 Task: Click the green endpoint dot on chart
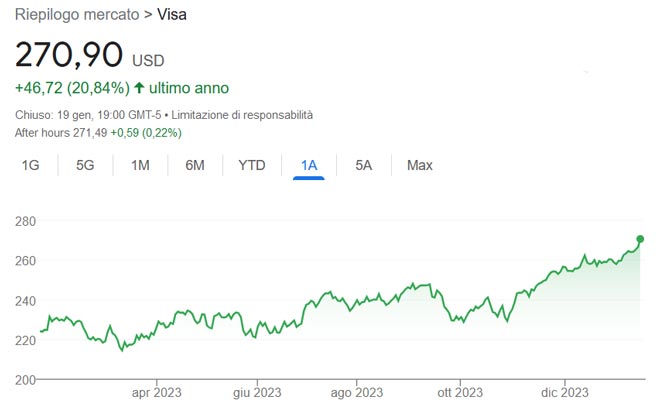[x=640, y=239]
